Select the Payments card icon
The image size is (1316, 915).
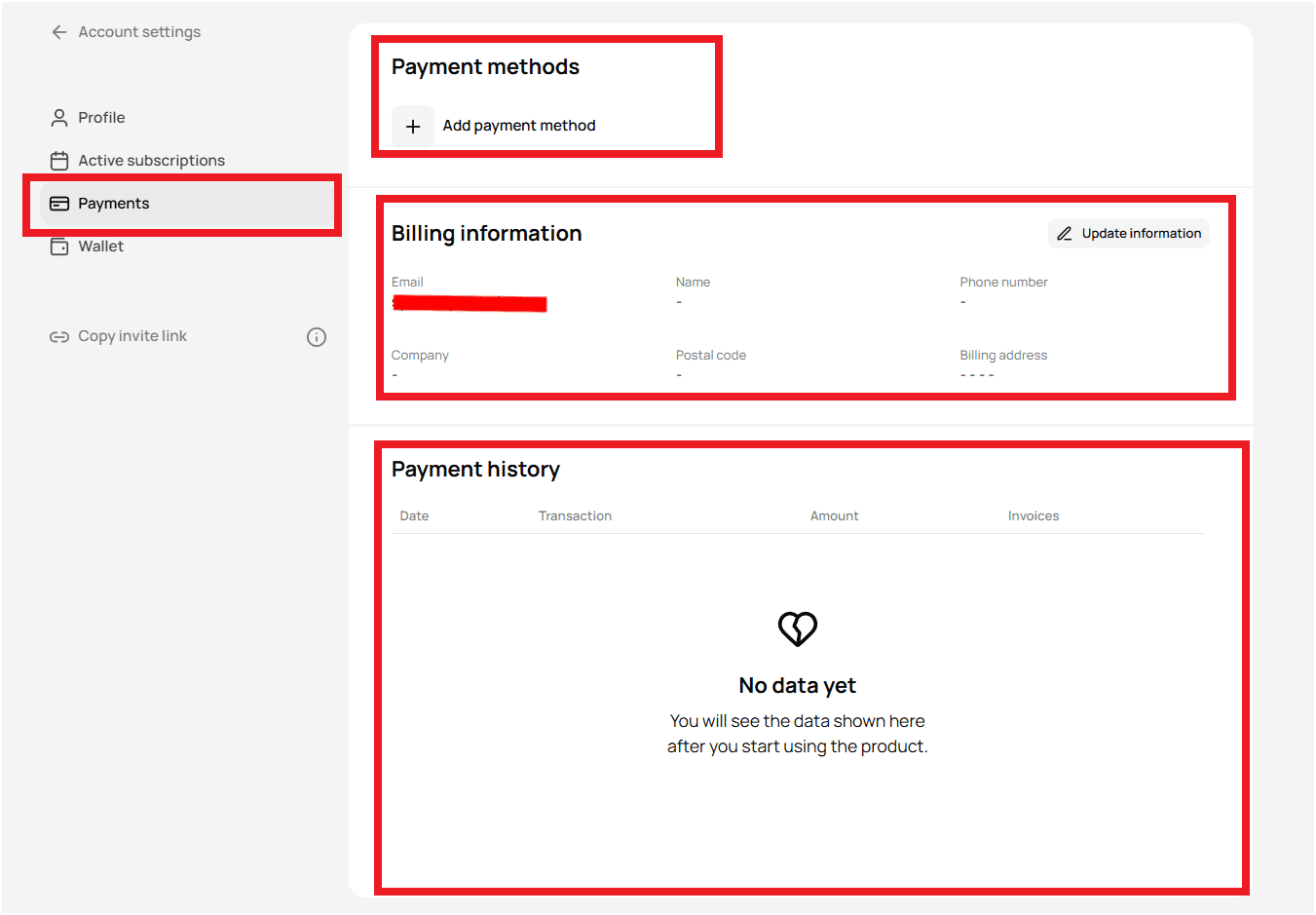click(x=58, y=203)
